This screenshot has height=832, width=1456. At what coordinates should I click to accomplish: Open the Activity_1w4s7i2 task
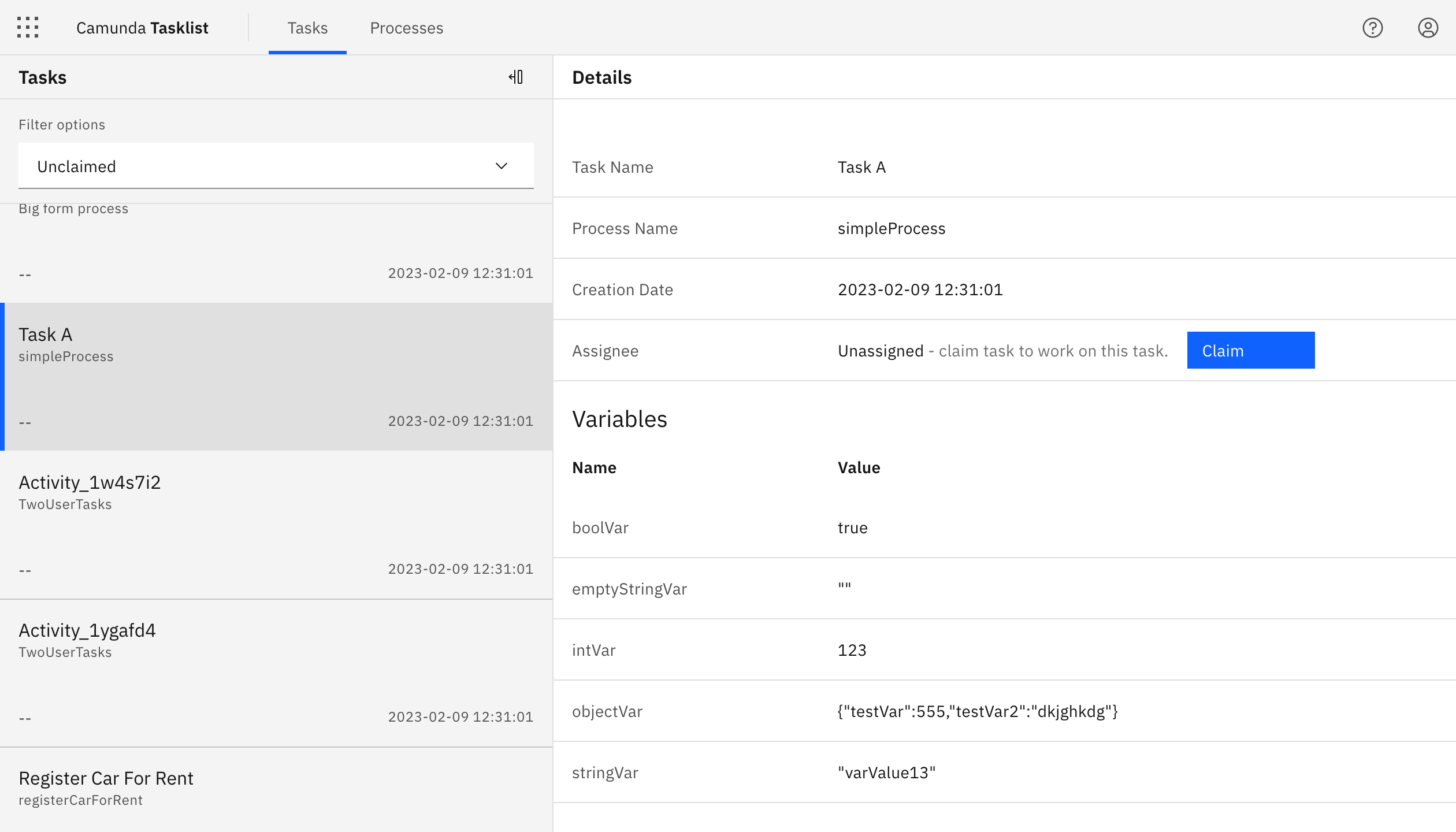tap(276, 523)
